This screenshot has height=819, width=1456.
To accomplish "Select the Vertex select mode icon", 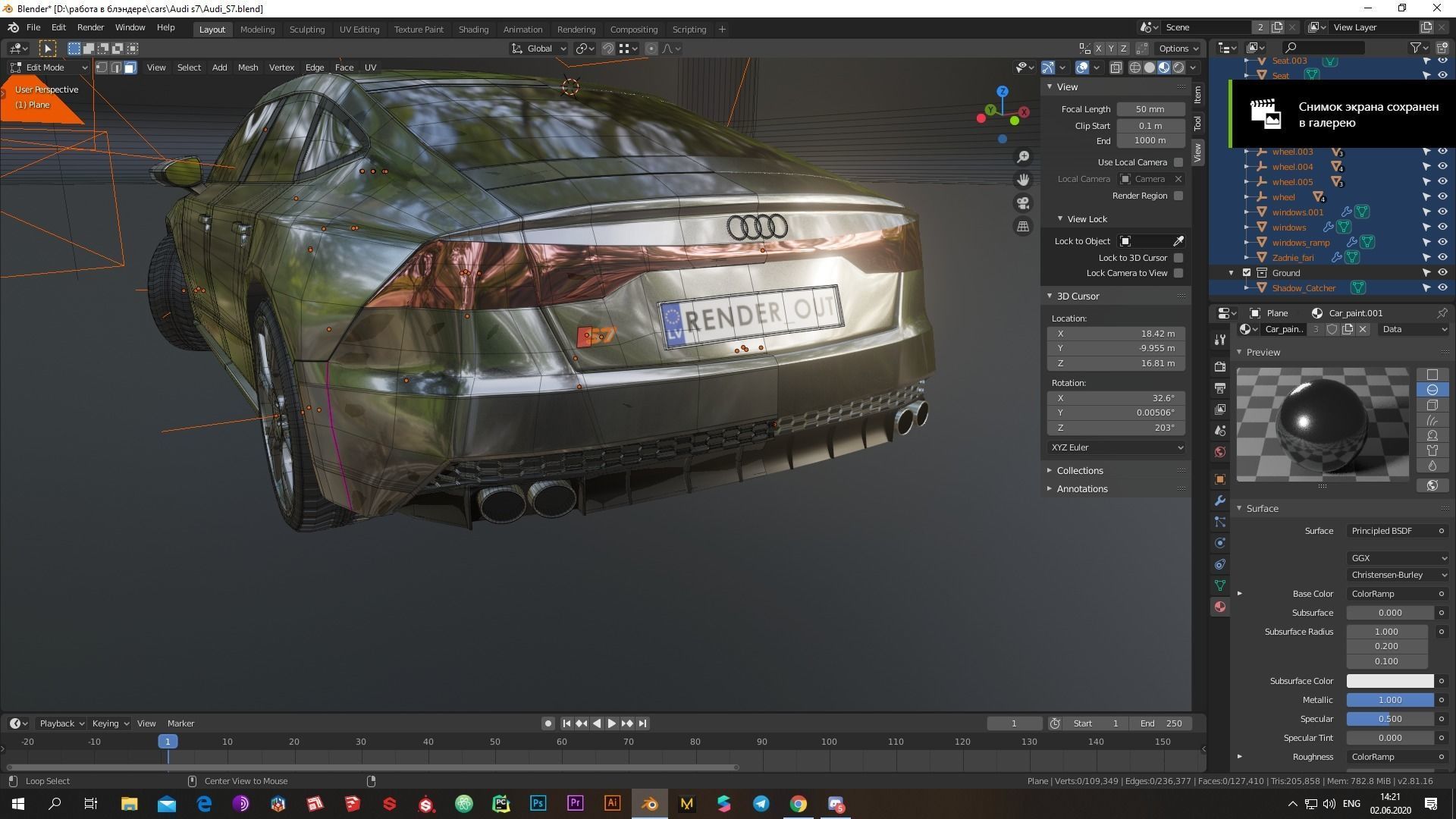I will coord(102,67).
